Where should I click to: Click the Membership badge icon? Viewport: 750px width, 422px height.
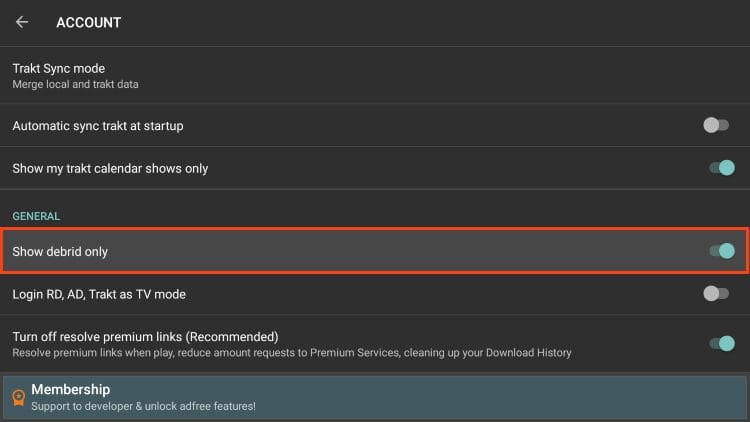point(17,398)
